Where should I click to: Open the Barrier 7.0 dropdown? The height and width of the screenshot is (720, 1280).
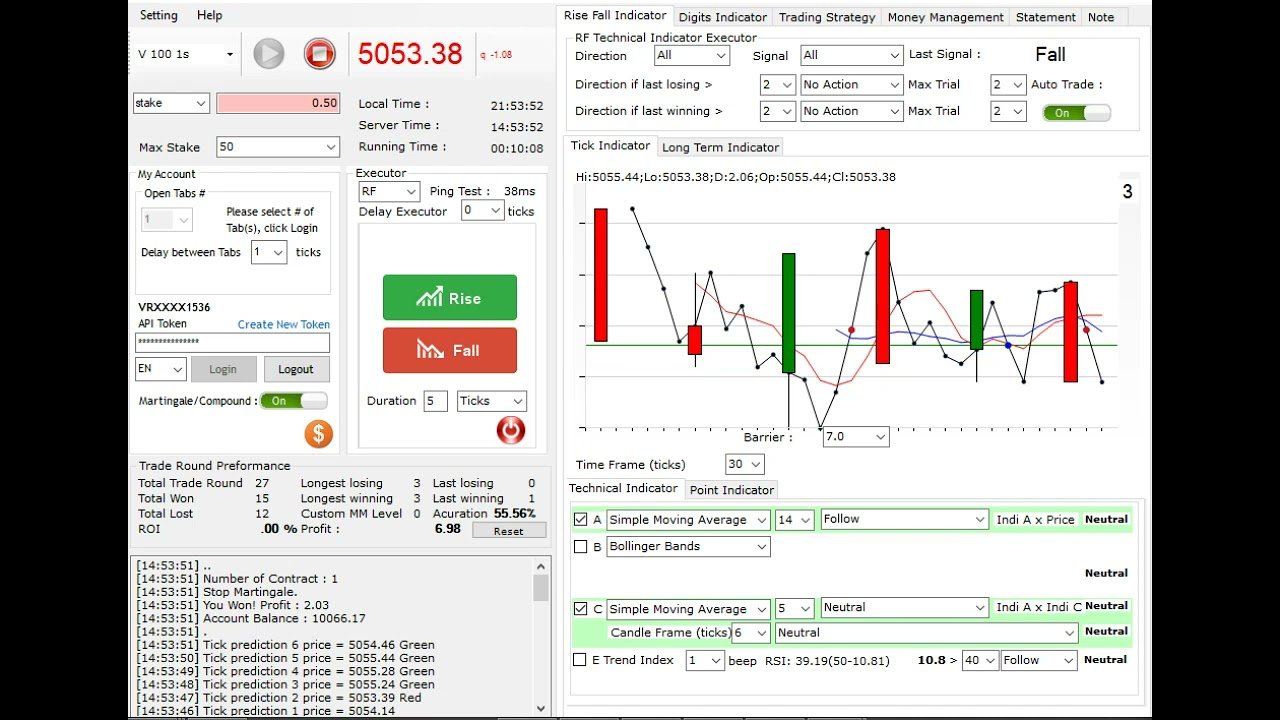coord(855,437)
